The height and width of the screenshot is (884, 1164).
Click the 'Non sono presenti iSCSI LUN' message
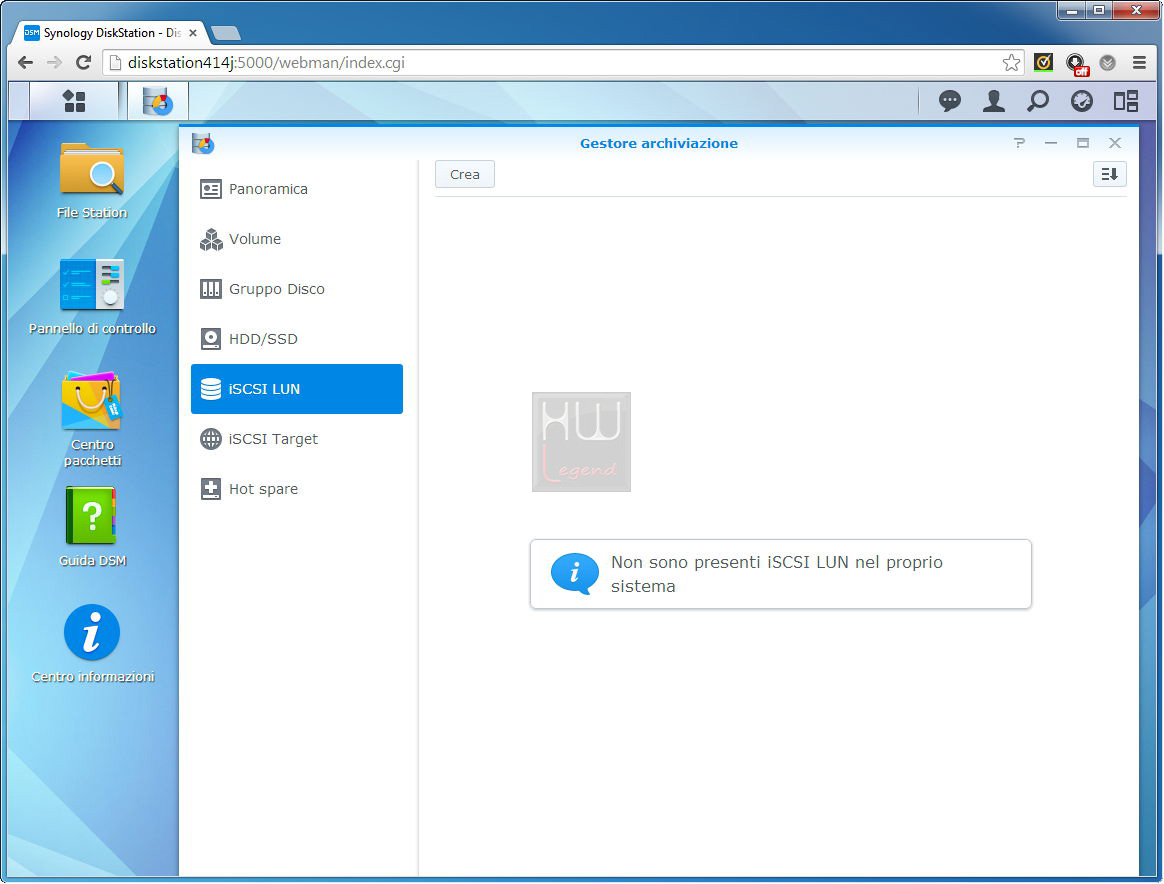tap(781, 574)
